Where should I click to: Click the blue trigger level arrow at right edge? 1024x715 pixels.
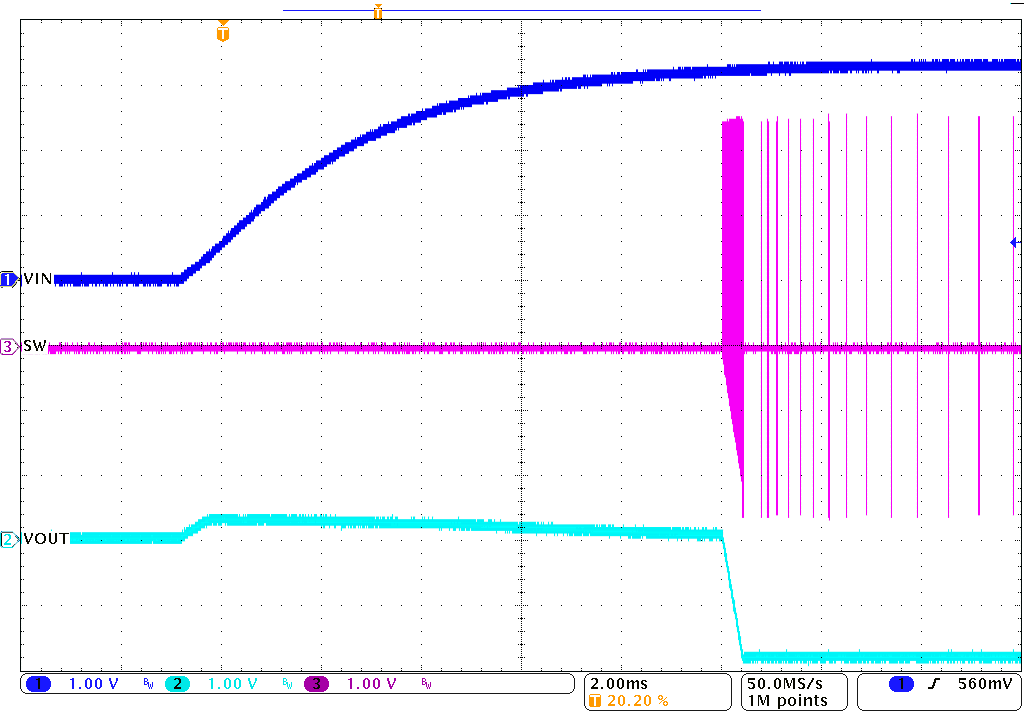pos(1015,242)
